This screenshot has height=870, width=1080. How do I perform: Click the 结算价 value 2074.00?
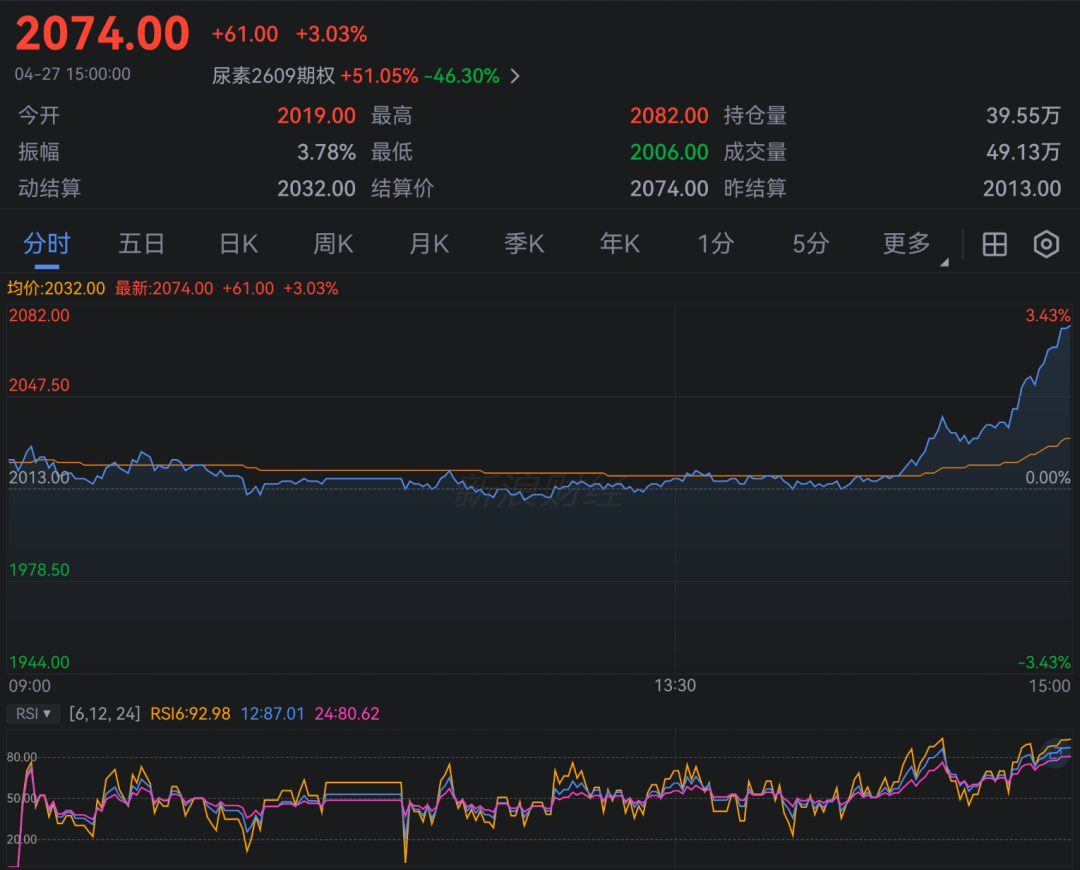669,189
